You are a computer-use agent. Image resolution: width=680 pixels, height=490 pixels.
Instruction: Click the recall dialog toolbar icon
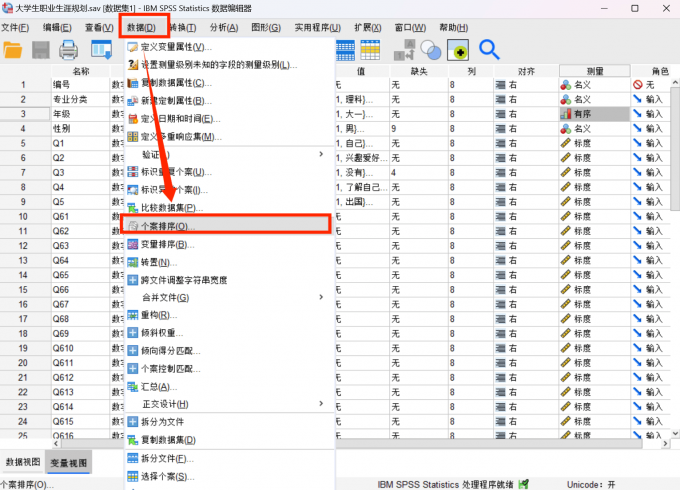[x=101, y=50]
